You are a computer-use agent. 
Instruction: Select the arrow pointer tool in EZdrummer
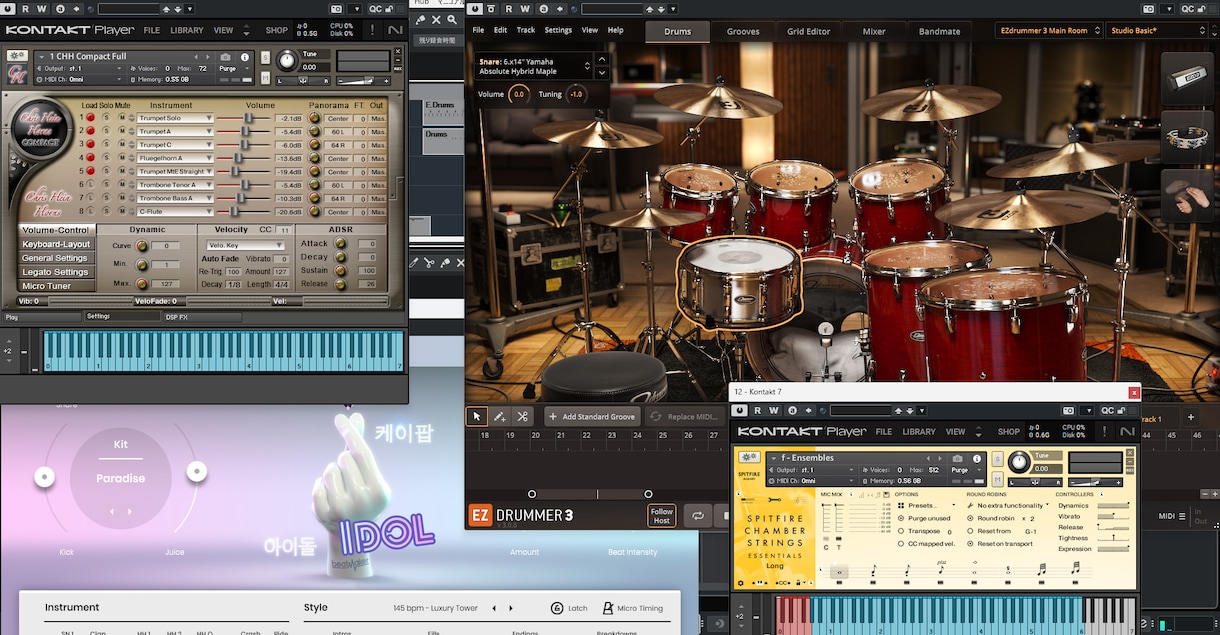pos(477,416)
